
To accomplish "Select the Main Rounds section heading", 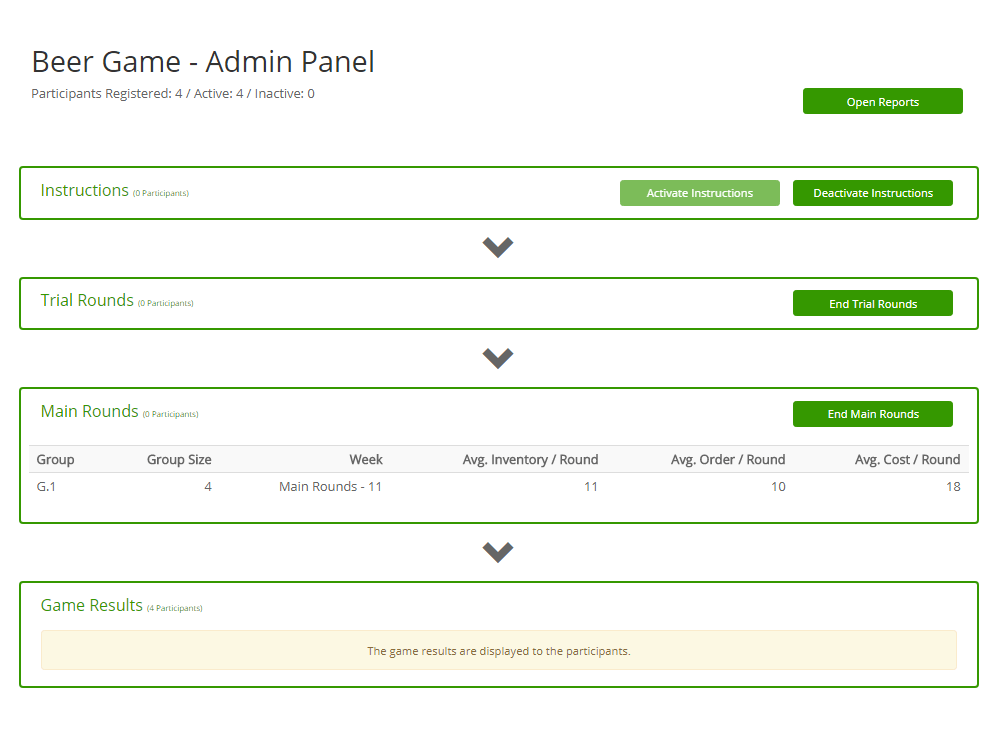I will [x=89, y=411].
